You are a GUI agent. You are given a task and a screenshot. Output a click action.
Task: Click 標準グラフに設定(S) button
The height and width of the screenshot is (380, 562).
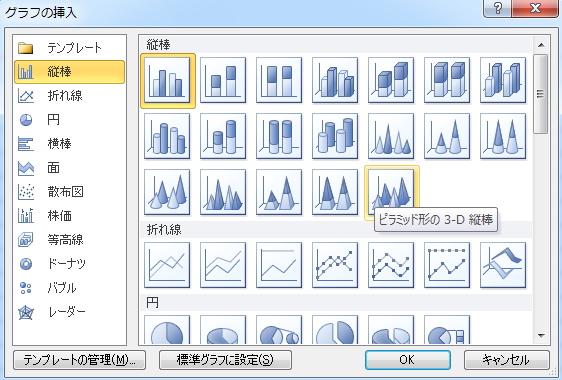pos(225,360)
